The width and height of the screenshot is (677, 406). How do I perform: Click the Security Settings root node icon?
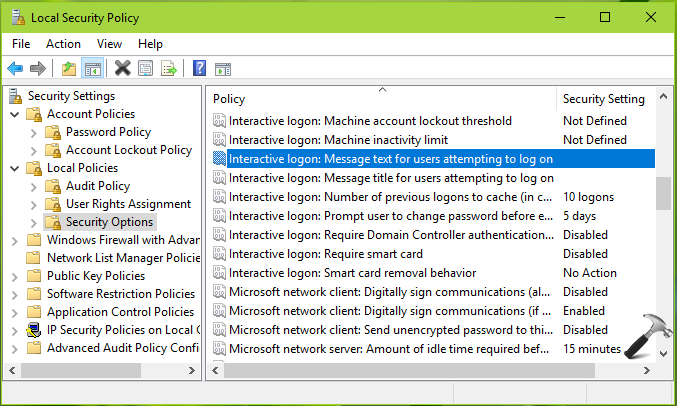click(x=16, y=96)
